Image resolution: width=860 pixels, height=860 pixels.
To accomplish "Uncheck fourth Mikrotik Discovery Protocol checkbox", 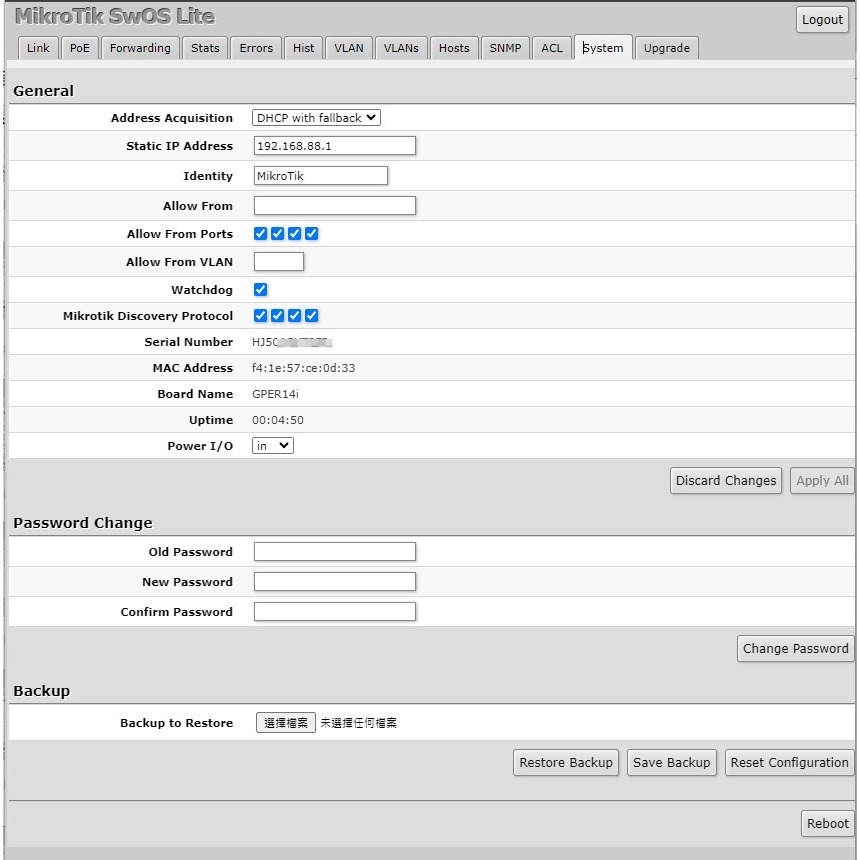I will tap(312, 316).
